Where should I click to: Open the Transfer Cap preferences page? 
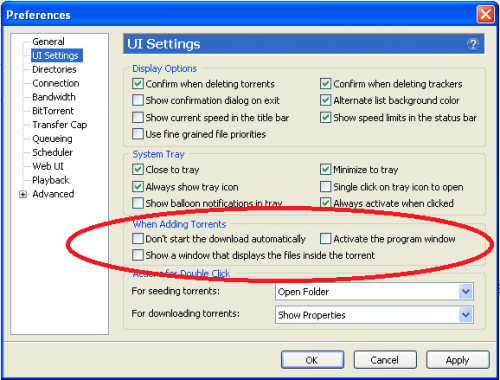[x=60, y=125]
